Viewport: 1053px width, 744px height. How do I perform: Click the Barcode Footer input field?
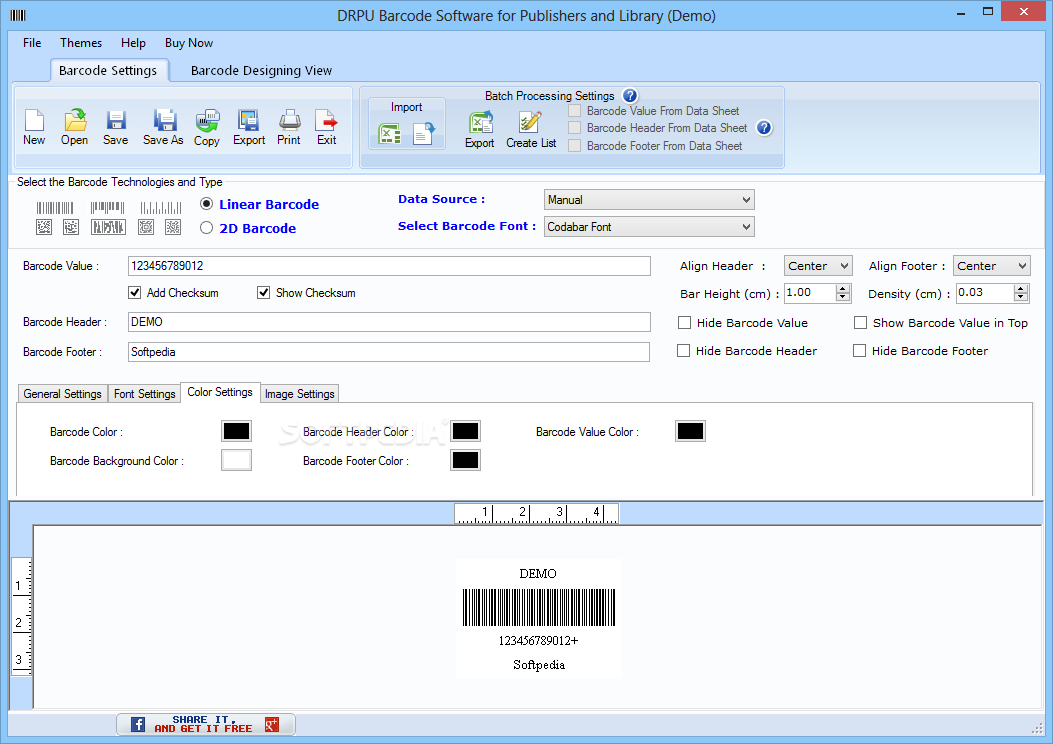tap(389, 352)
